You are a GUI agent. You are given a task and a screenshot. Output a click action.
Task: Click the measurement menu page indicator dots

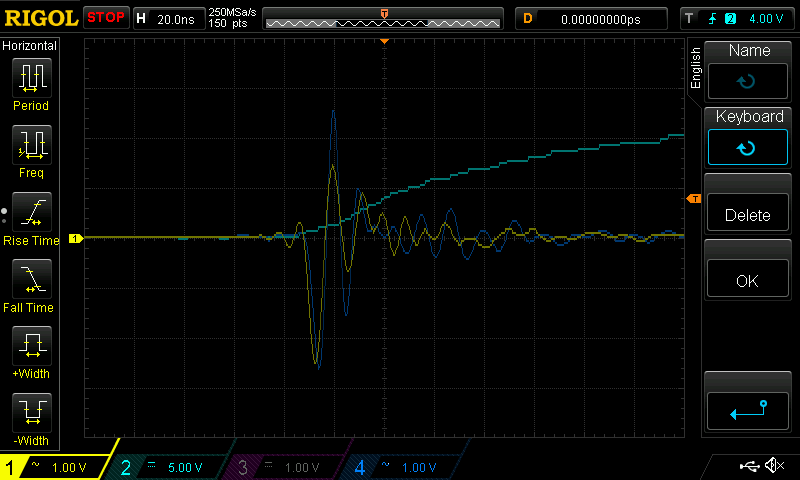(4, 216)
